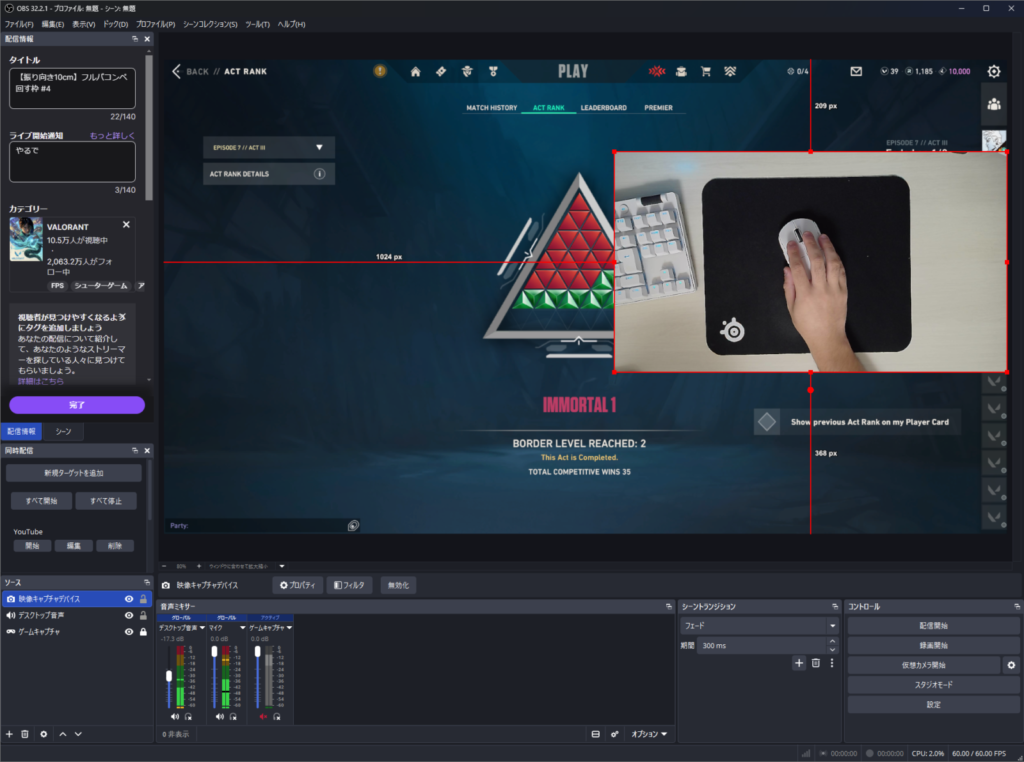
Task: Hide the 映像キャプチャデバイス source
Action: click(x=129, y=599)
